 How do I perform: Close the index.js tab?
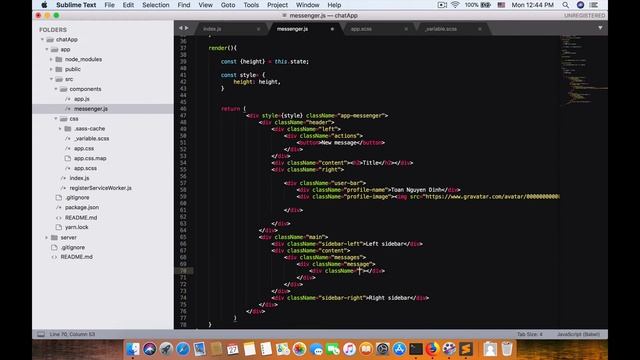258,29
